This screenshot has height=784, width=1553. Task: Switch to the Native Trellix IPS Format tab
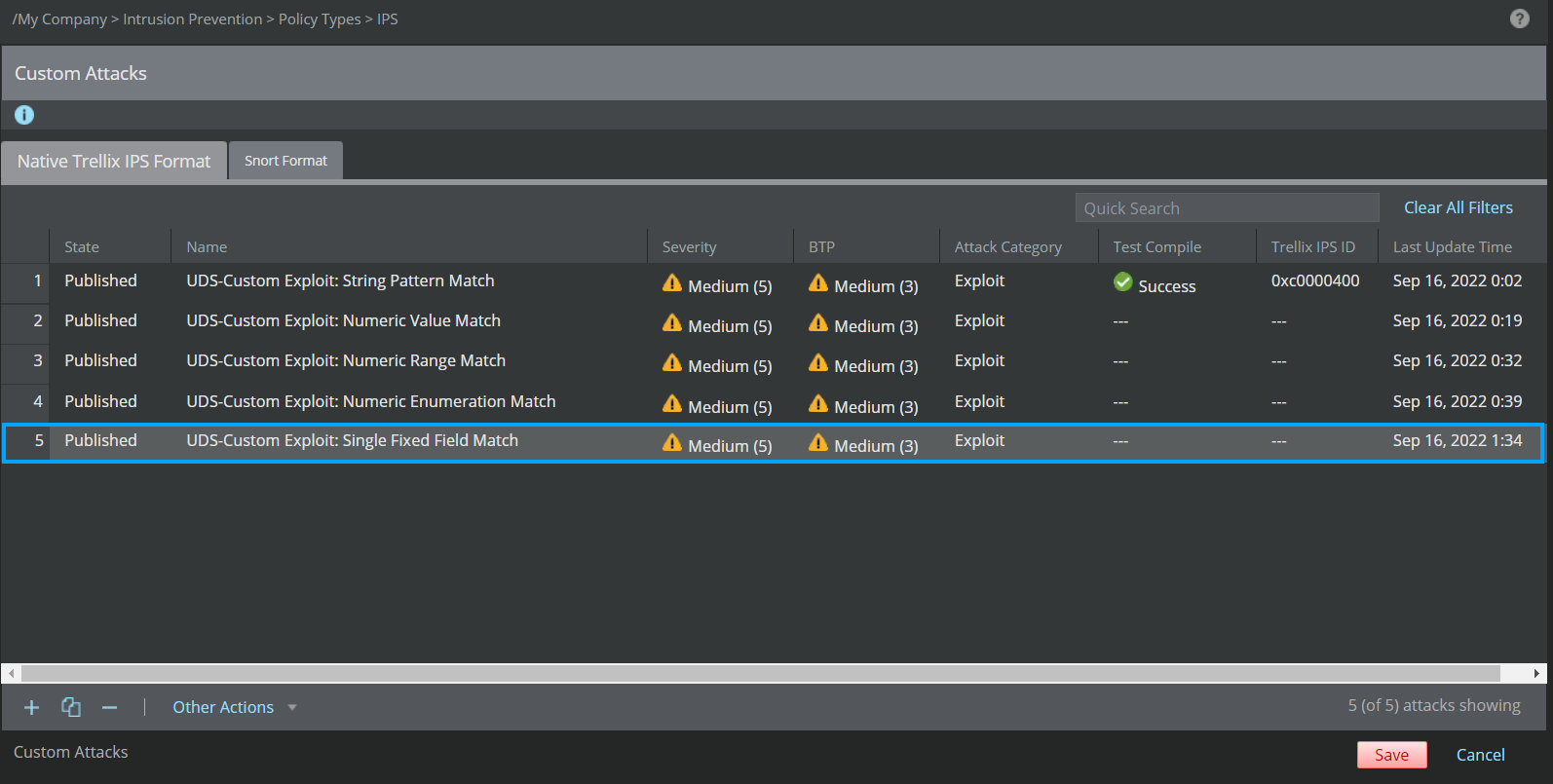click(114, 161)
